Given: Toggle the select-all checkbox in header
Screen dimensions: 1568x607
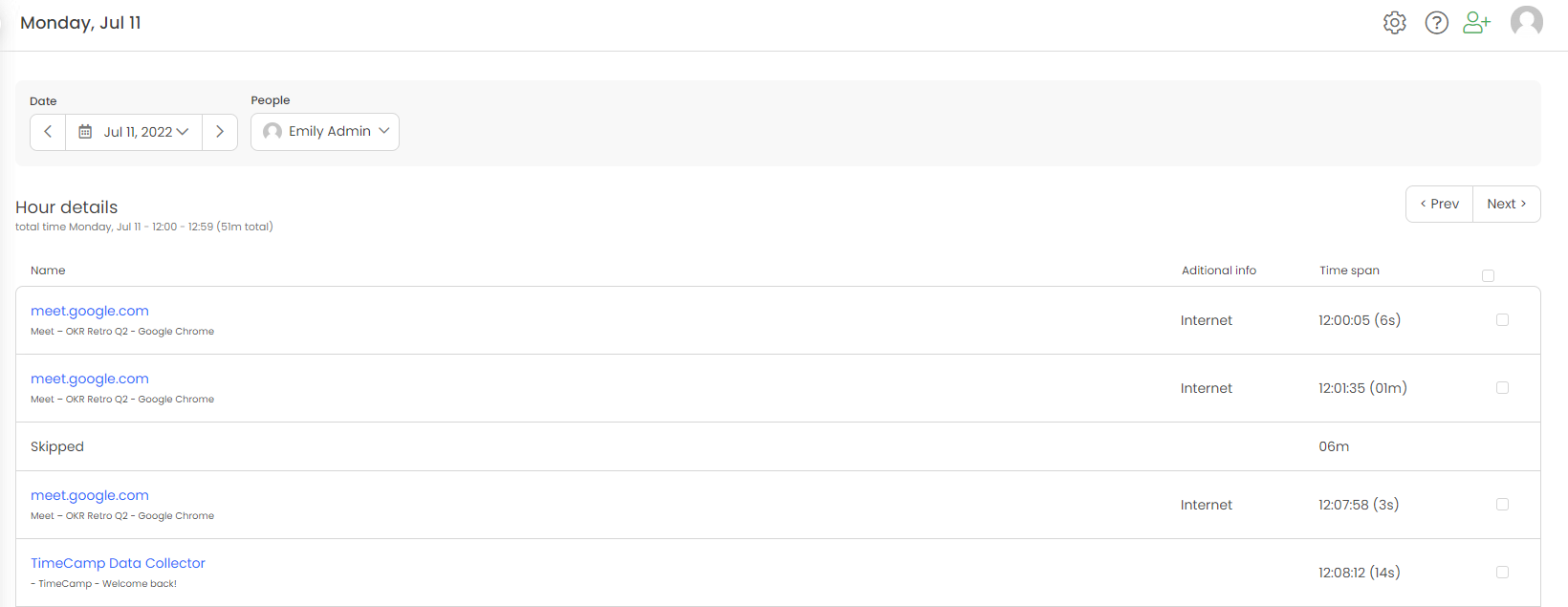Looking at the screenshot, I should point(1488,276).
